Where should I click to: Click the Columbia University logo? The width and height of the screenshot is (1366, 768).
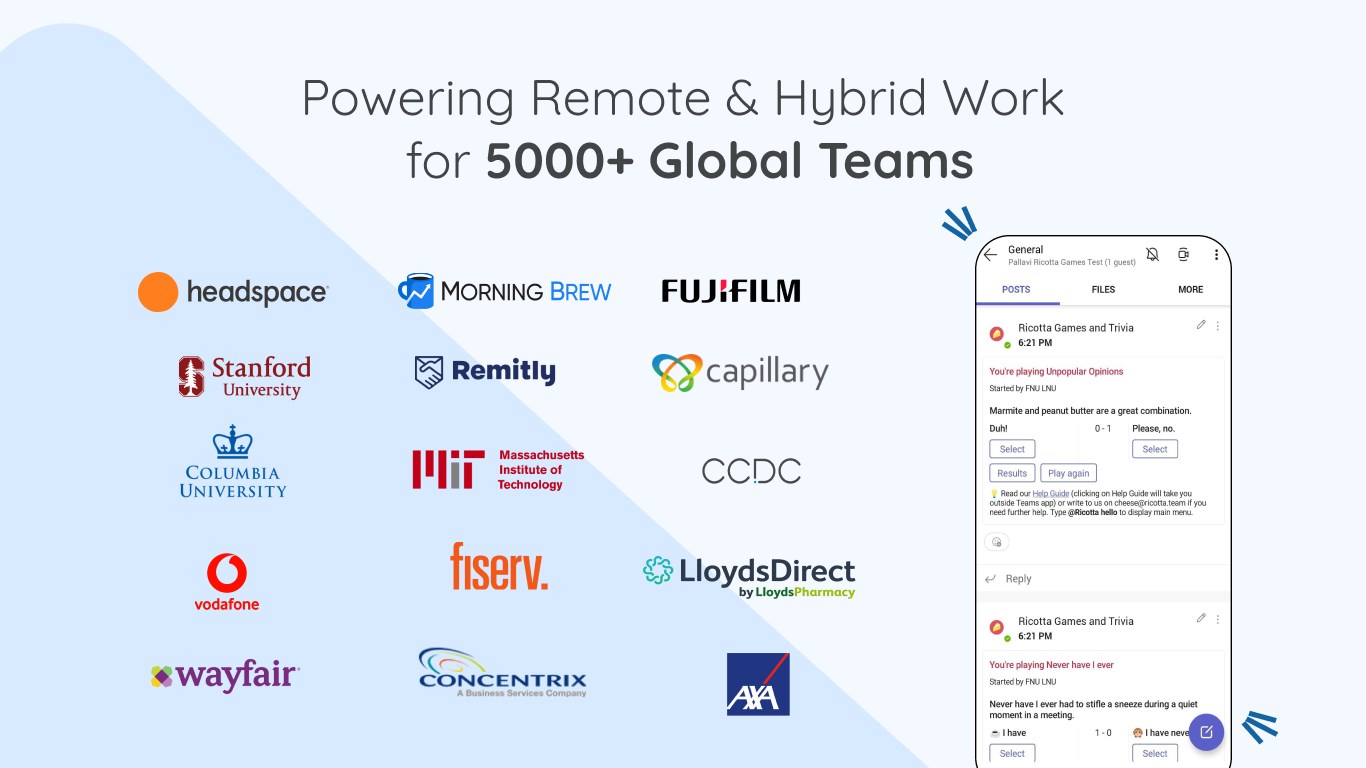[x=233, y=462]
